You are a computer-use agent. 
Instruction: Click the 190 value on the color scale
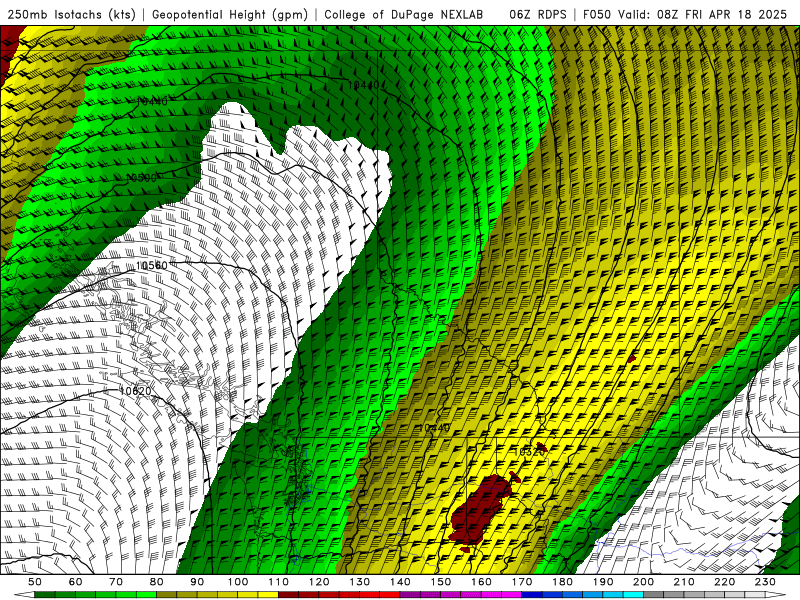click(603, 582)
